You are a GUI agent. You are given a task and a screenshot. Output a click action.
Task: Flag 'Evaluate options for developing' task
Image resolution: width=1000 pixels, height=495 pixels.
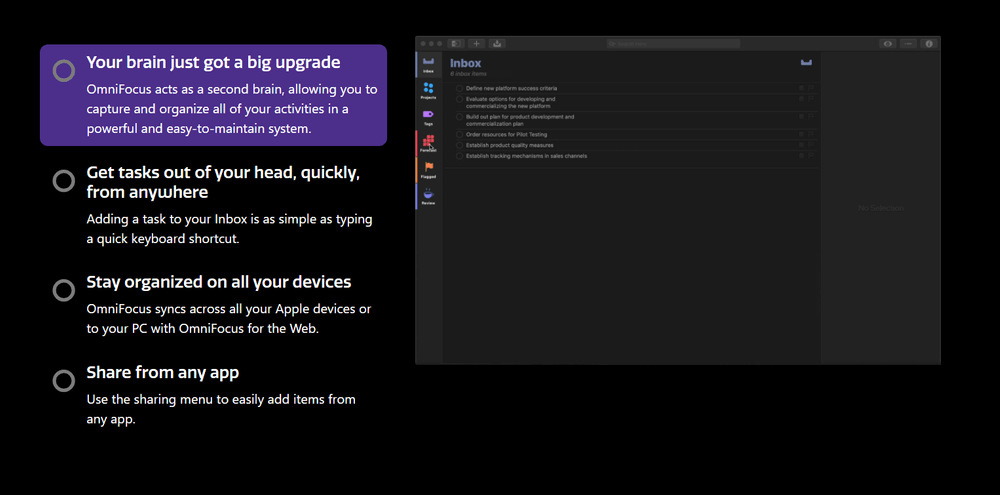click(811, 99)
